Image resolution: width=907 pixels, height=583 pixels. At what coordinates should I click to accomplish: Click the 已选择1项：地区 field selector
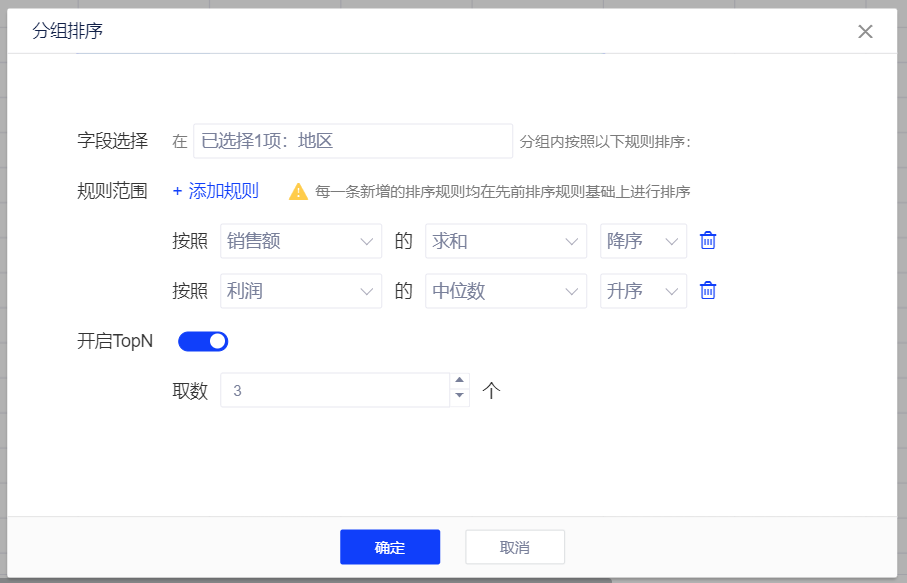pyautogui.click(x=352, y=141)
